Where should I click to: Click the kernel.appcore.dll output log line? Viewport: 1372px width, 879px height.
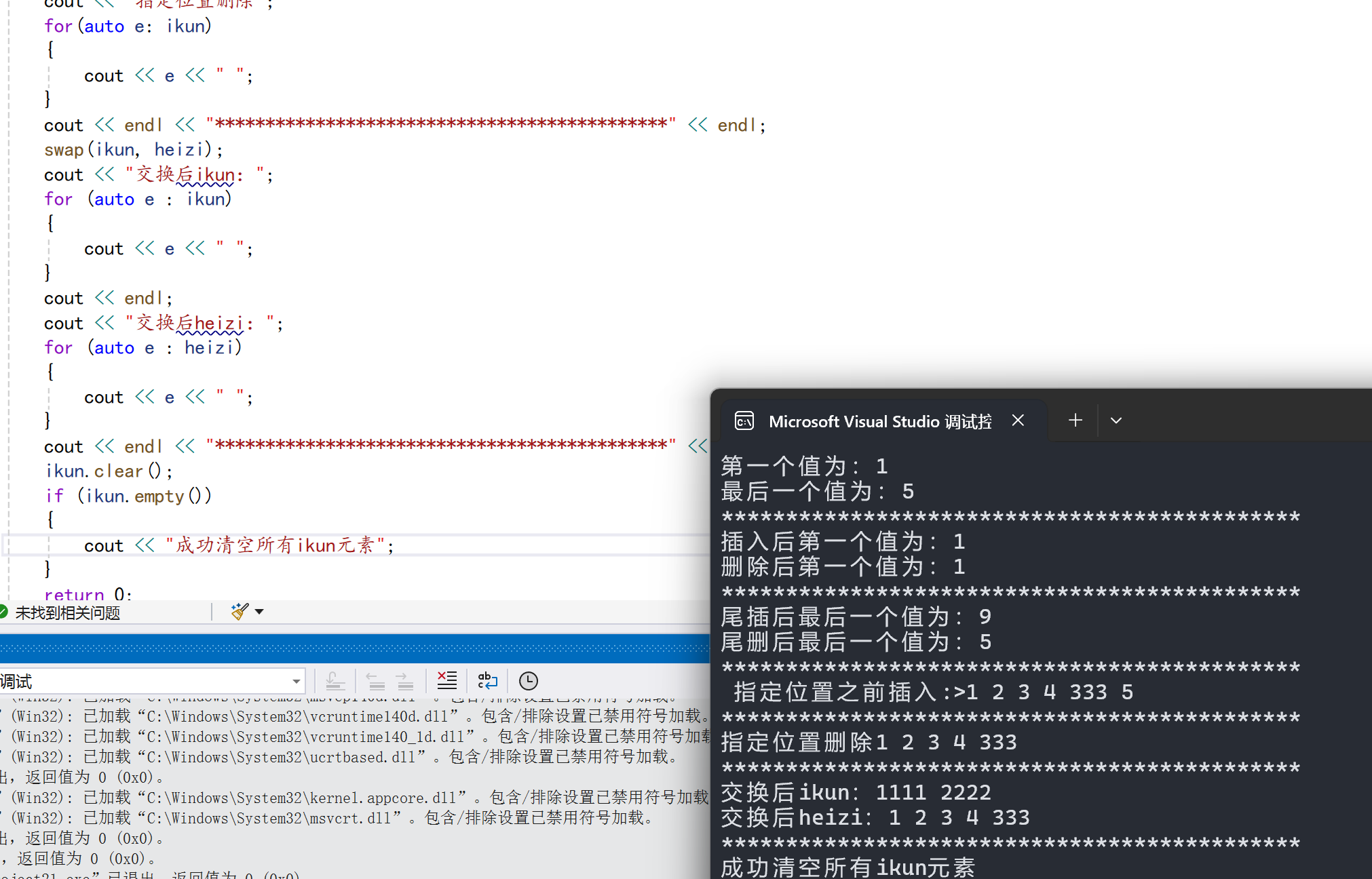[354, 798]
